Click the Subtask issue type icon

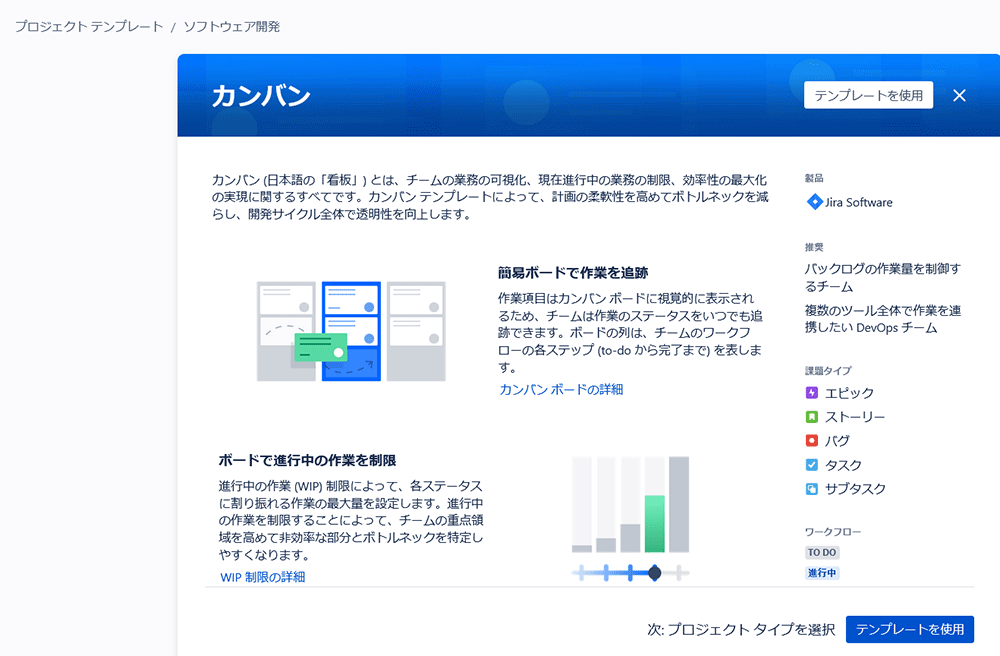pyautogui.click(x=812, y=489)
